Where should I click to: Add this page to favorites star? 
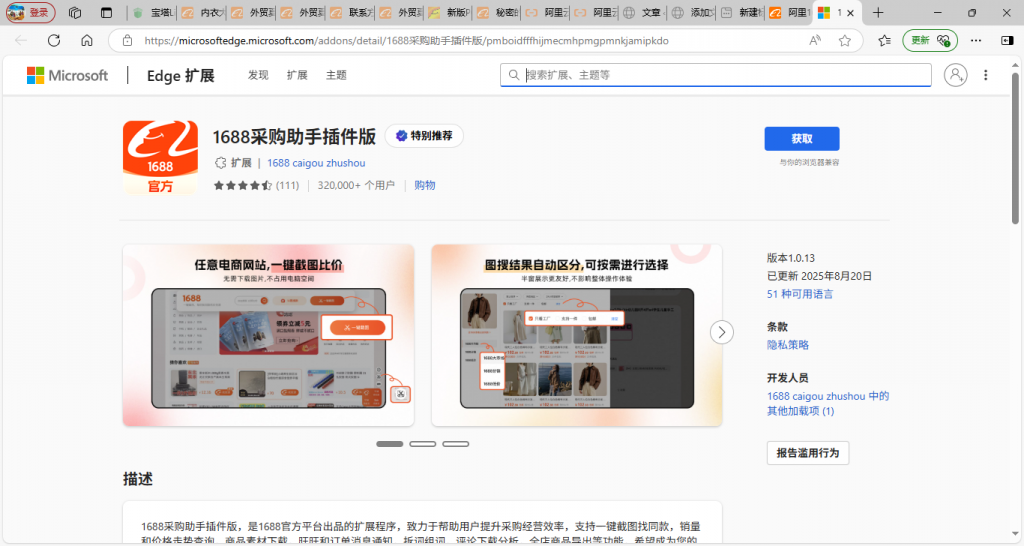coord(844,40)
